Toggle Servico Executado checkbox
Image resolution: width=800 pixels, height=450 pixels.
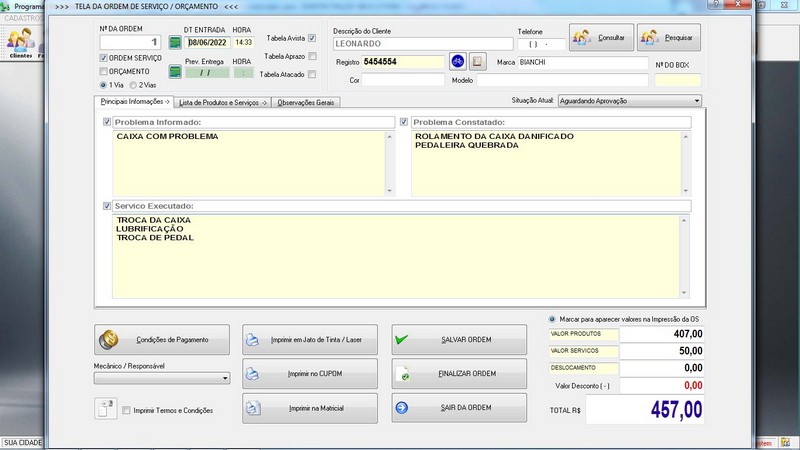click(x=107, y=206)
